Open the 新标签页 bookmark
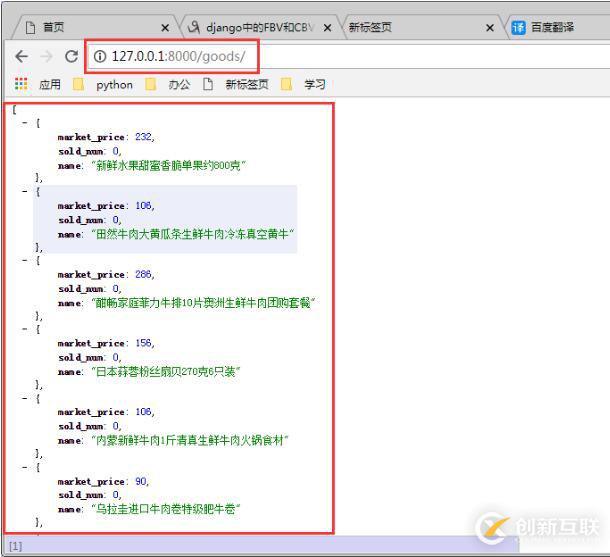 click(x=236, y=84)
